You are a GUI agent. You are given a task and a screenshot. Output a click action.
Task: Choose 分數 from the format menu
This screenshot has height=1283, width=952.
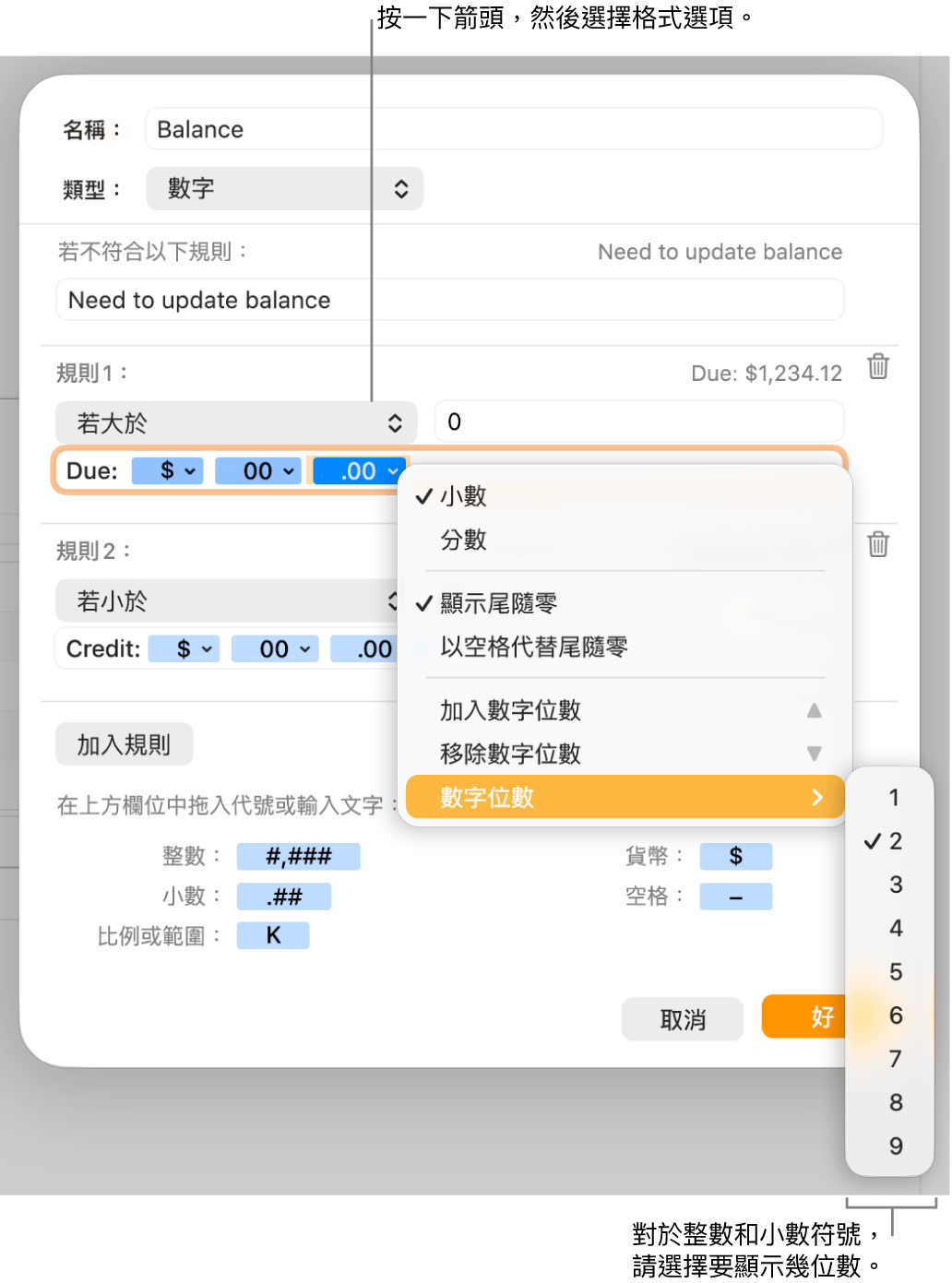coord(464,540)
